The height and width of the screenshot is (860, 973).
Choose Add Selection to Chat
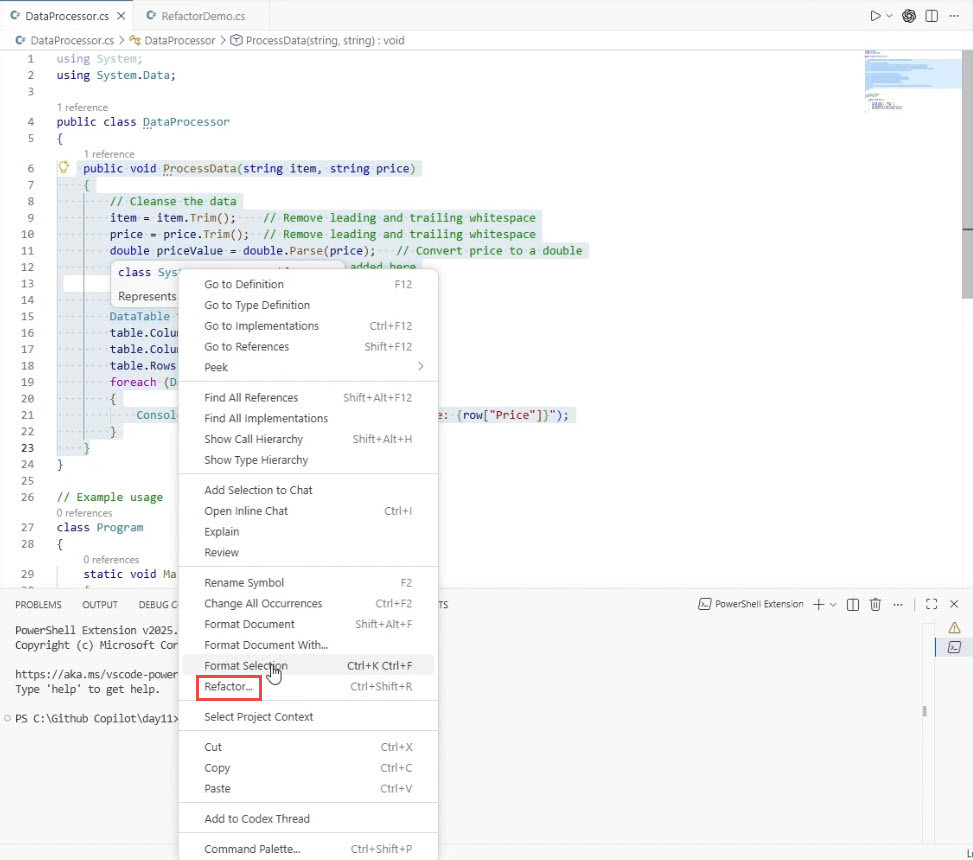tap(308, 490)
